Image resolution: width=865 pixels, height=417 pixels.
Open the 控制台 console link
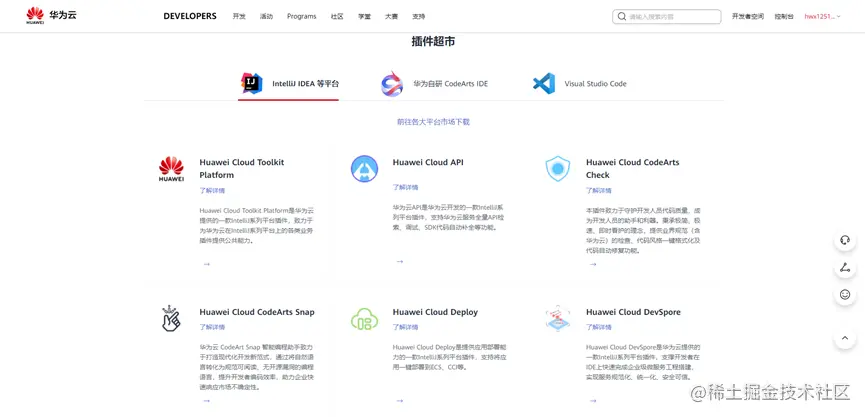(x=784, y=17)
